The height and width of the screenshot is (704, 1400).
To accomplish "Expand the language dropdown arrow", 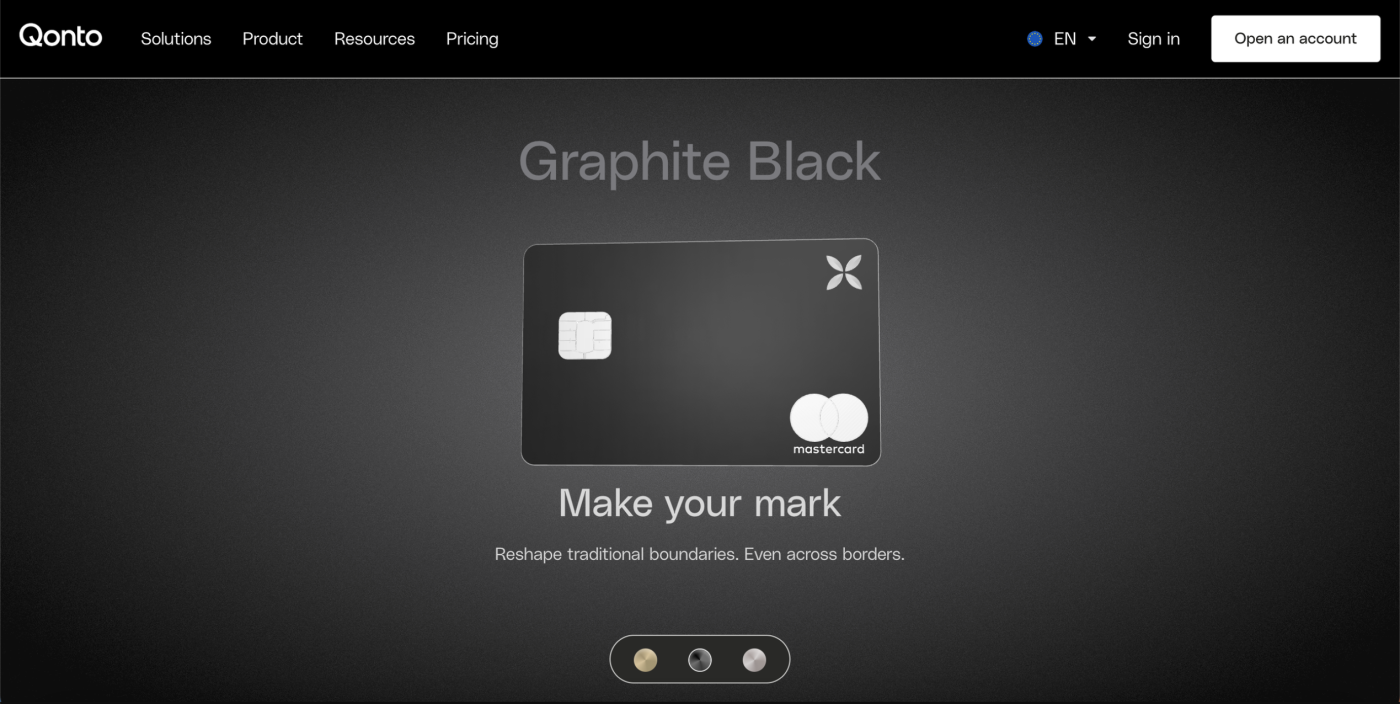I will tap(1092, 39).
